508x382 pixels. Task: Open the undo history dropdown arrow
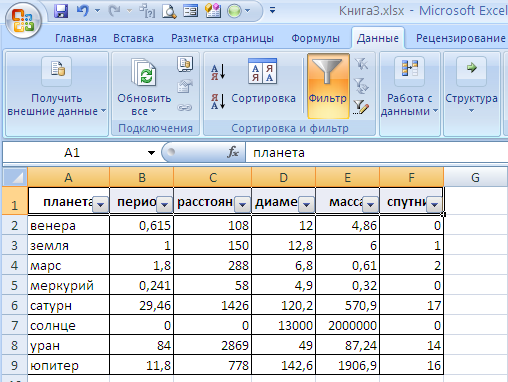(97, 11)
